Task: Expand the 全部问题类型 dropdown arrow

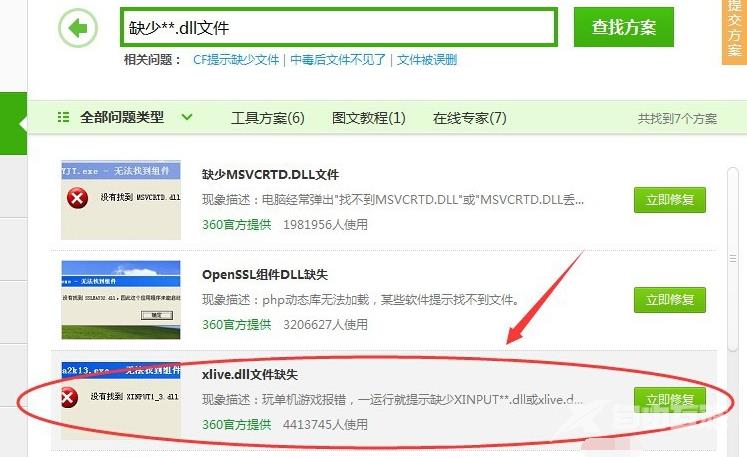Action: pos(187,117)
